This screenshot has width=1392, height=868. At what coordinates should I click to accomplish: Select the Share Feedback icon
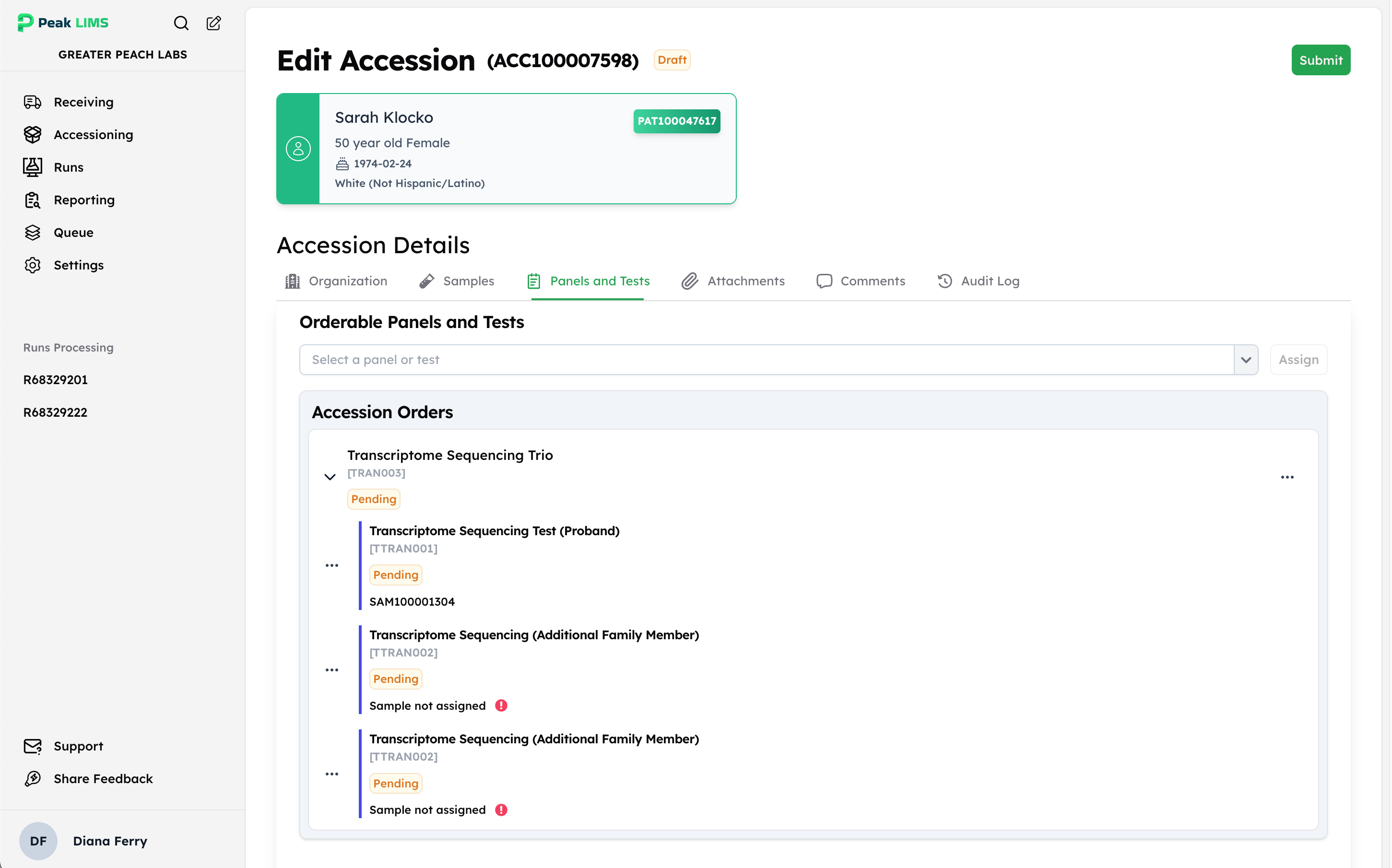click(32, 778)
